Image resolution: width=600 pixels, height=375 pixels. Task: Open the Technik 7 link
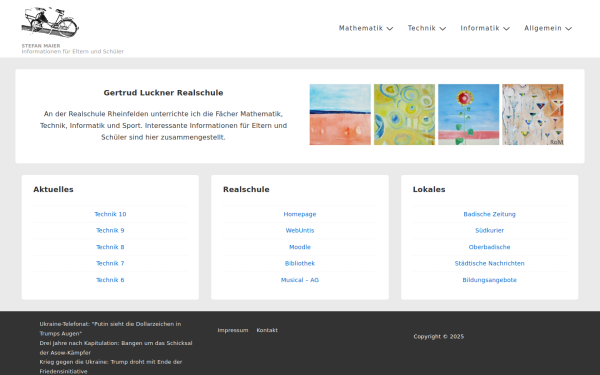point(110,263)
